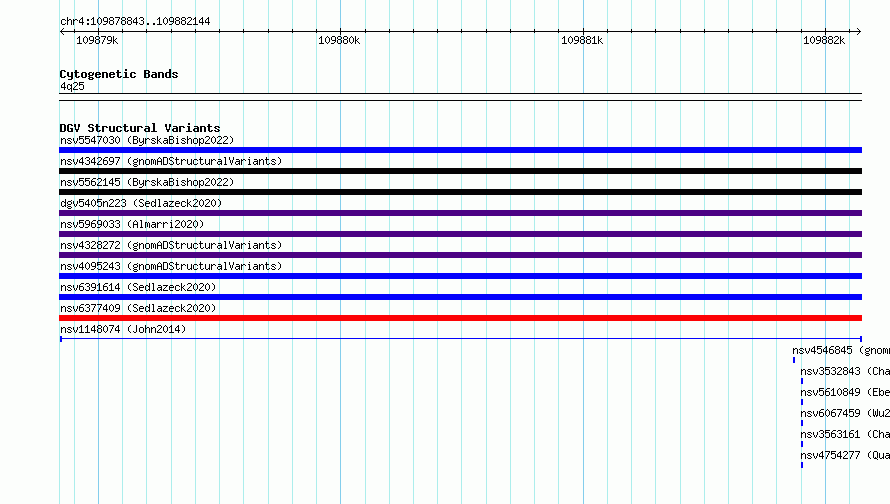Click the black bar under nsv5562145
The width and height of the screenshot is (890, 504).
pos(460,192)
